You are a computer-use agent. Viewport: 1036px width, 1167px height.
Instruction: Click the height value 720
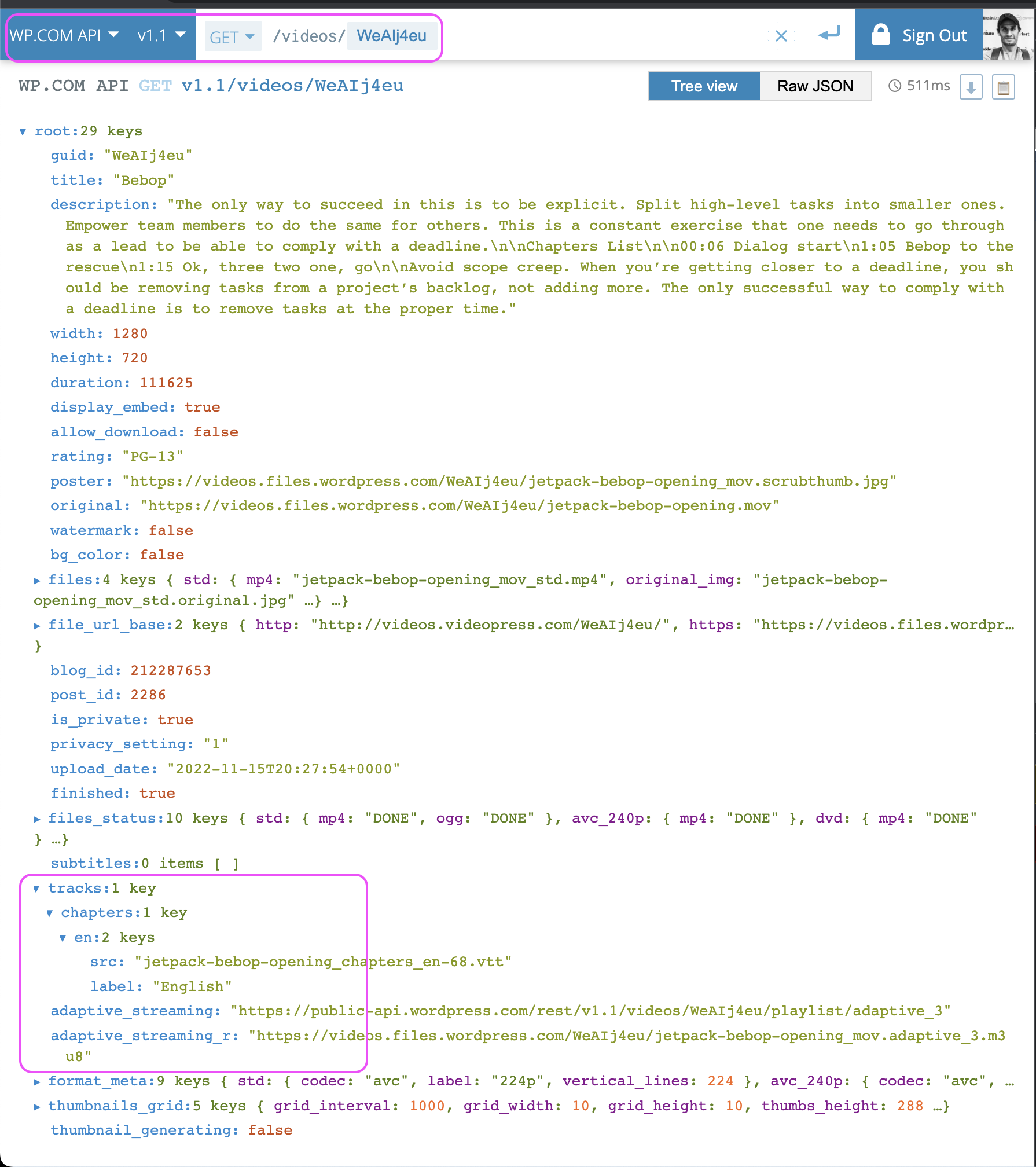click(x=135, y=358)
